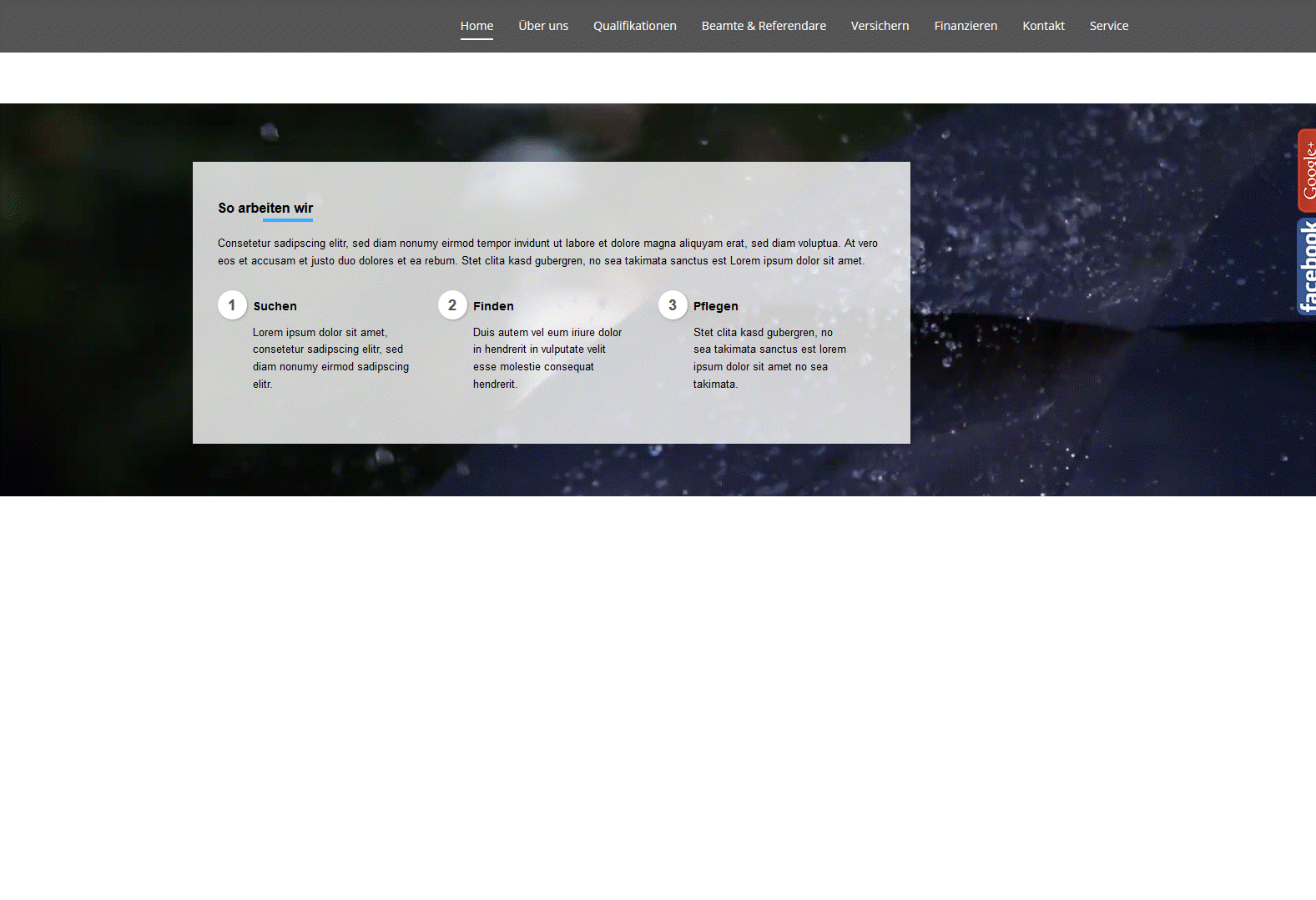The height and width of the screenshot is (900, 1316).
Task: Open the Google+ side tab
Action: point(1307,170)
